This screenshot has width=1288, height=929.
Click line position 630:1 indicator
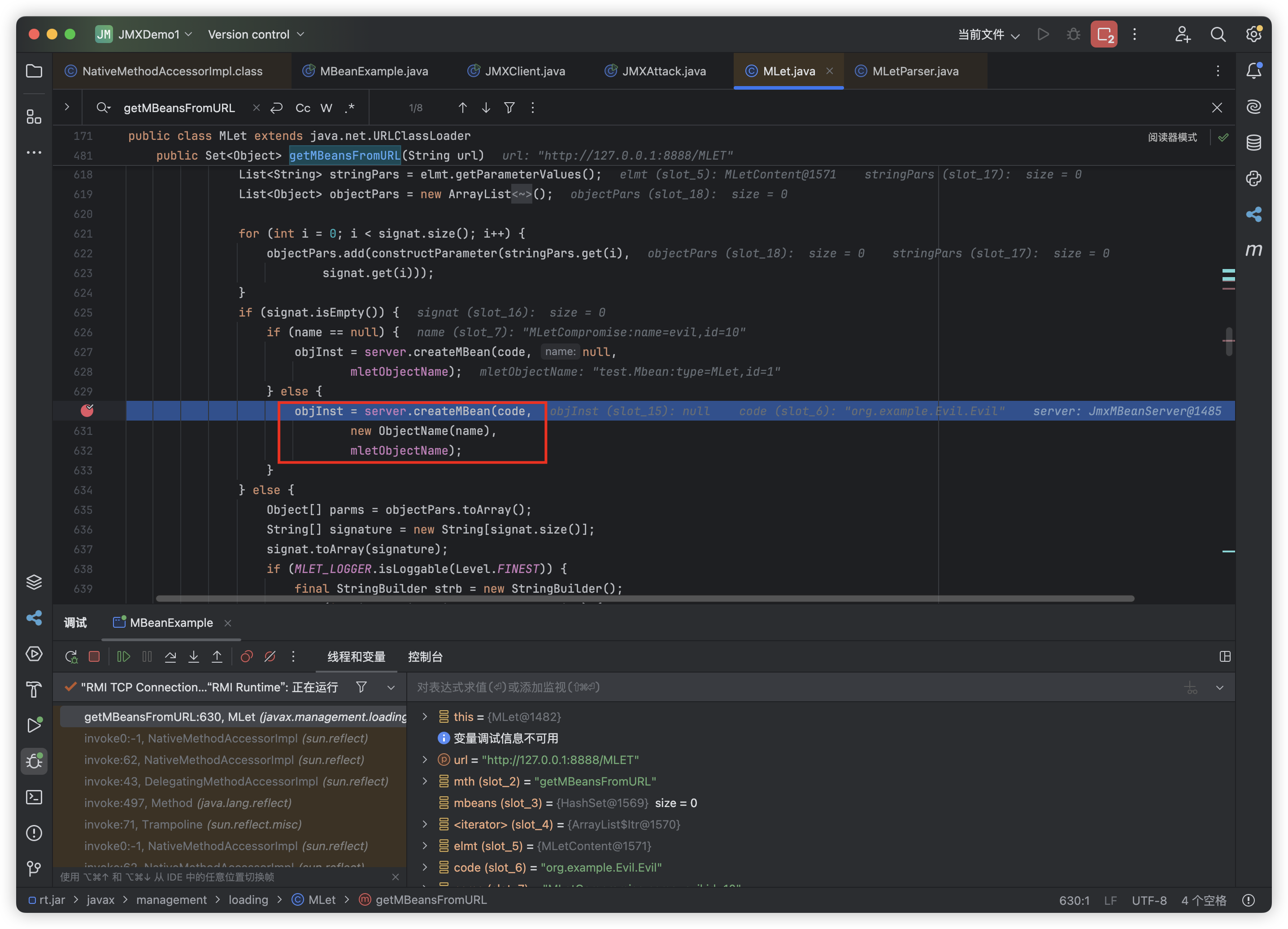click(1074, 900)
